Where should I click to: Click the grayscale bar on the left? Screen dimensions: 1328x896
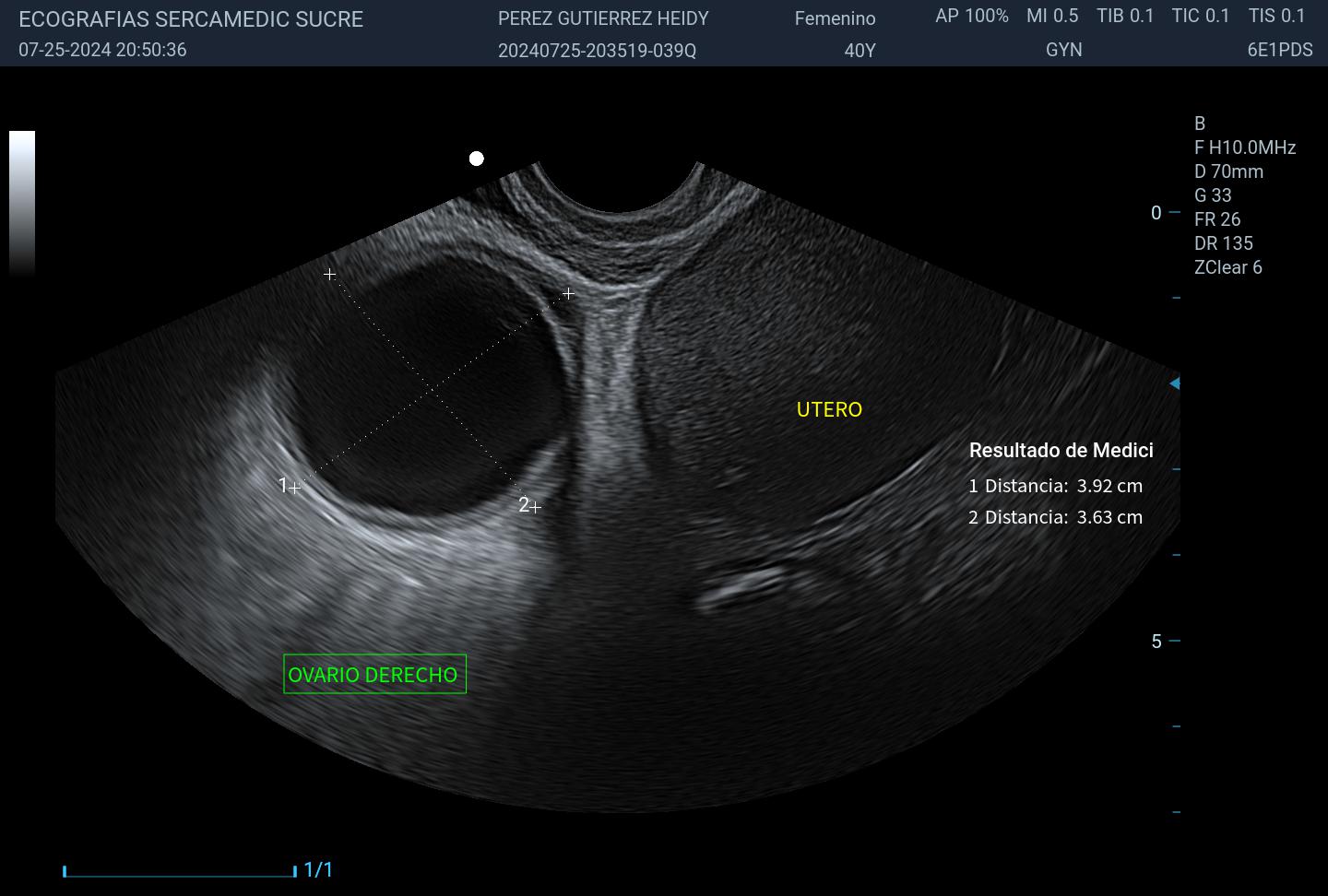pyautogui.click(x=22, y=203)
